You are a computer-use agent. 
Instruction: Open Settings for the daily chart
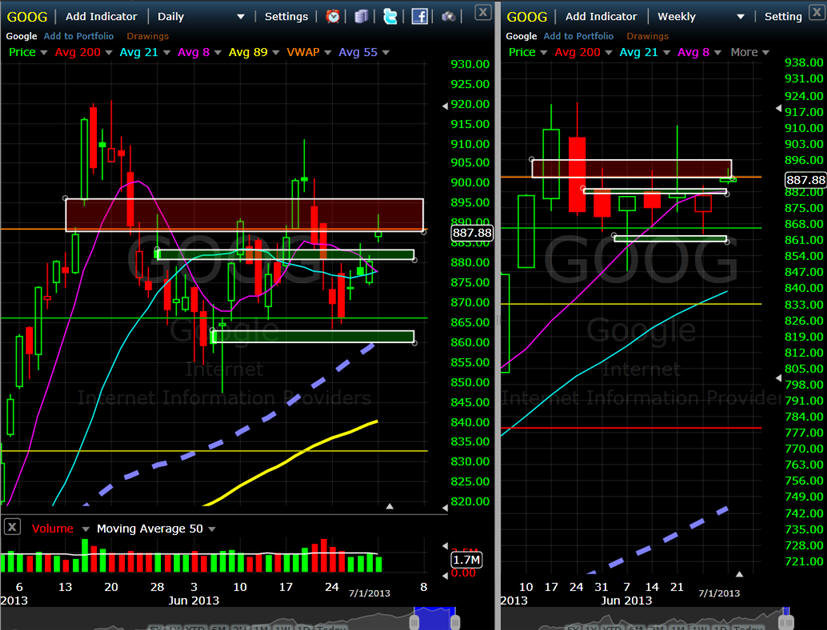pyautogui.click(x=286, y=16)
